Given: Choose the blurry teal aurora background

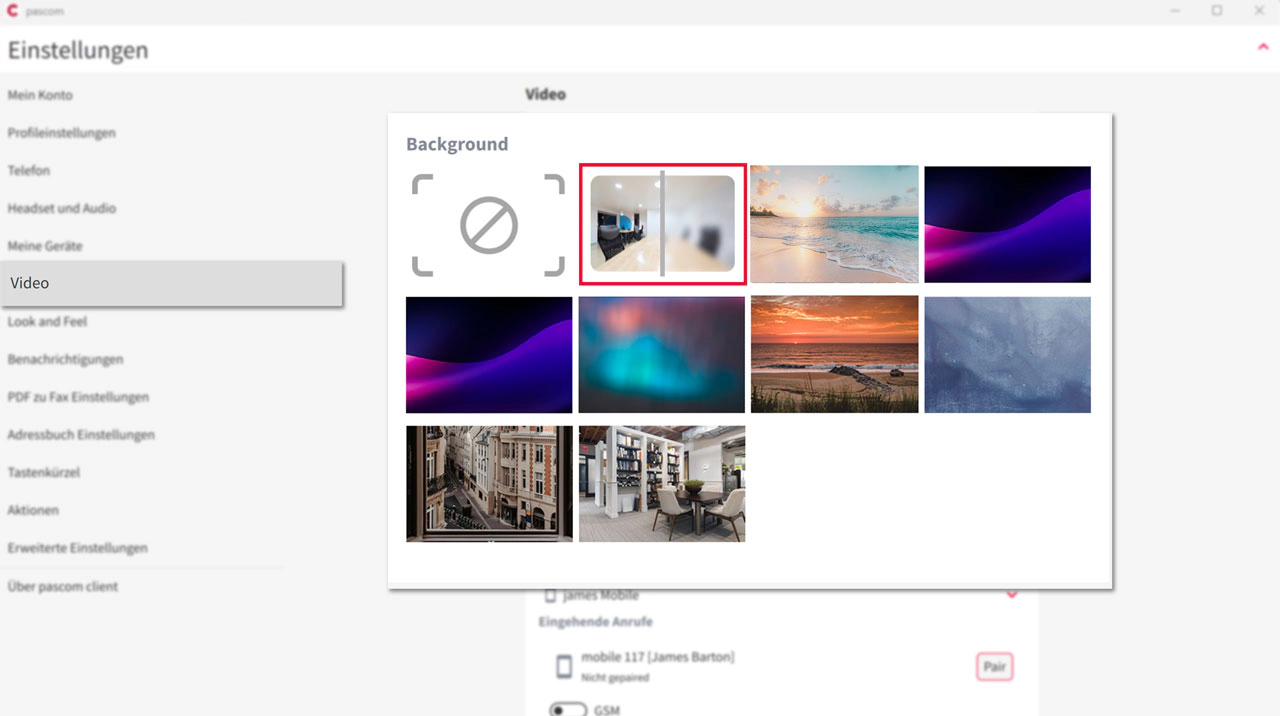Looking at the screenshot, I should 662,354.
